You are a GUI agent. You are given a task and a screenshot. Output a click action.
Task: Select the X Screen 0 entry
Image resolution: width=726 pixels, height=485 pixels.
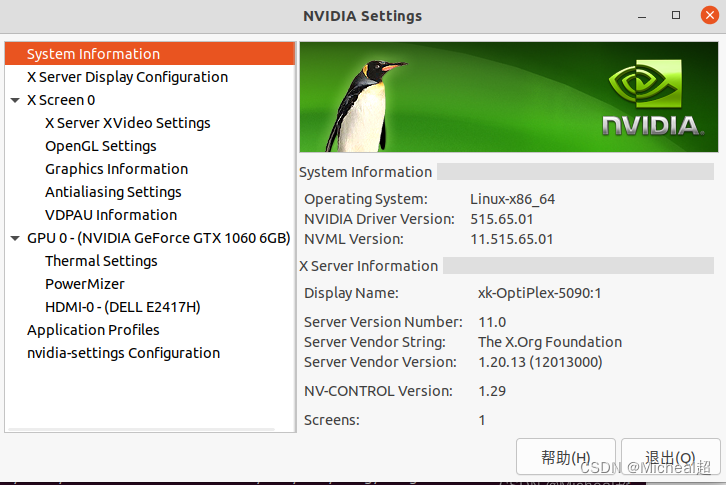(x=61, y=100)
